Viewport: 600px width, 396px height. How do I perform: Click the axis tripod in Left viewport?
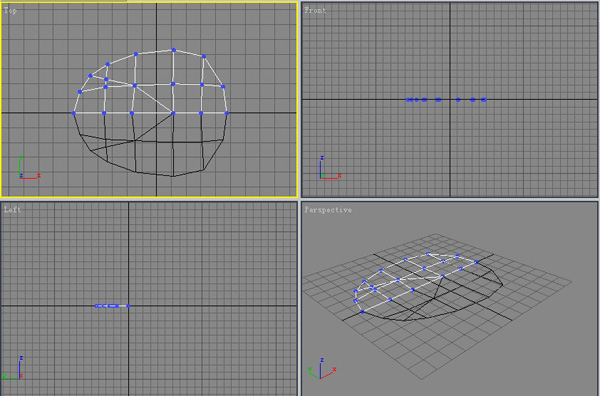tap(13, 368)
